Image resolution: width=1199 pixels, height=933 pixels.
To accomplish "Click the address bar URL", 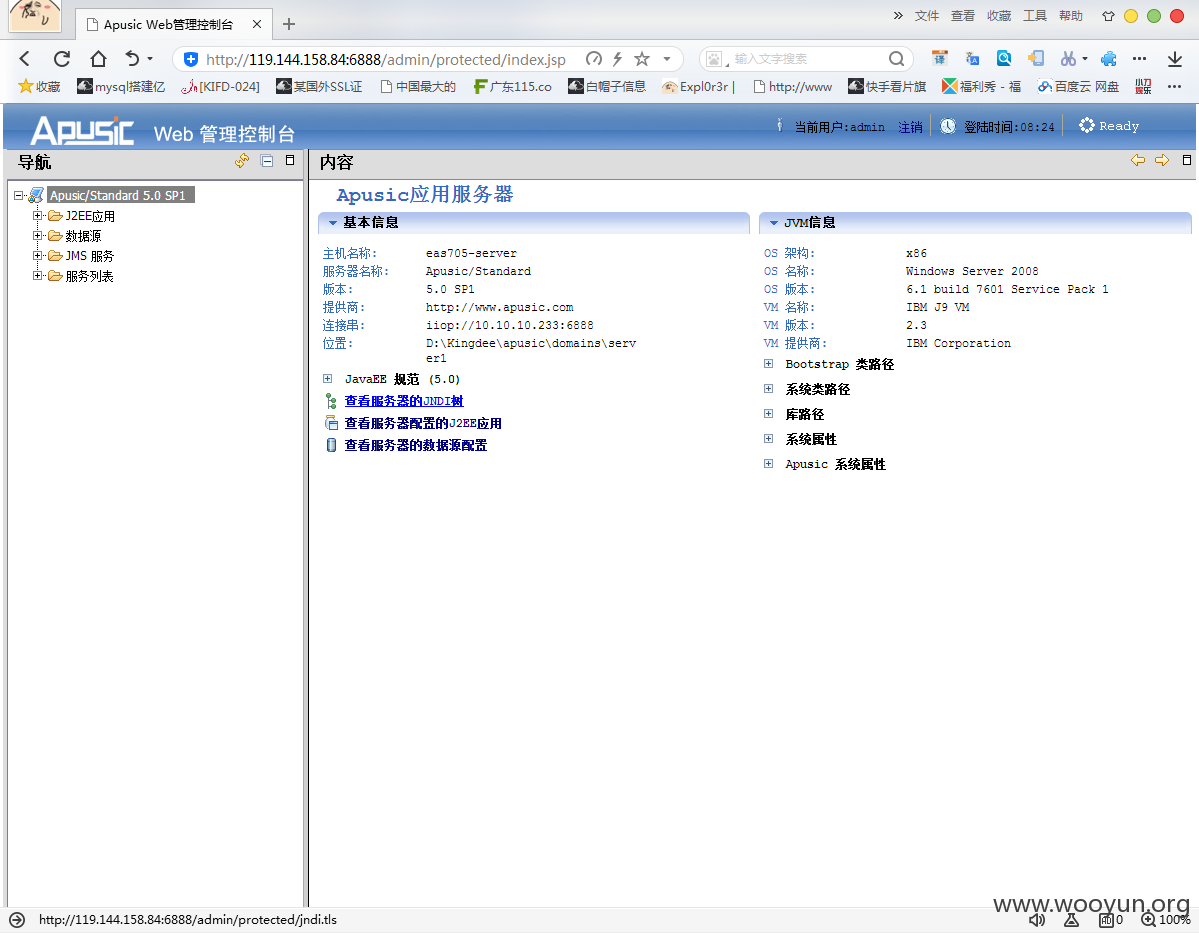I will click(385, 59).
